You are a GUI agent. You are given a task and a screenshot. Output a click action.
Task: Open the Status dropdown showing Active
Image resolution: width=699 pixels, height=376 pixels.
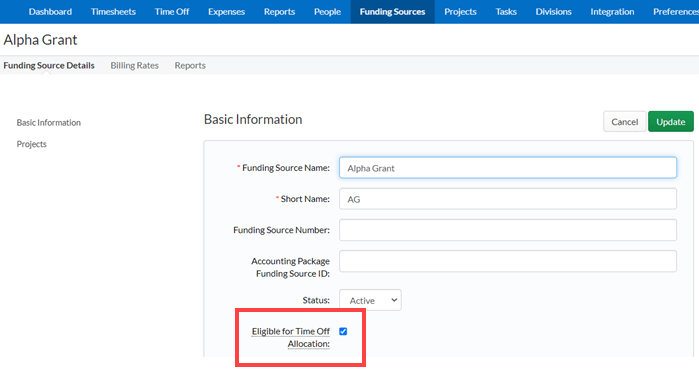tap(370, 300)
